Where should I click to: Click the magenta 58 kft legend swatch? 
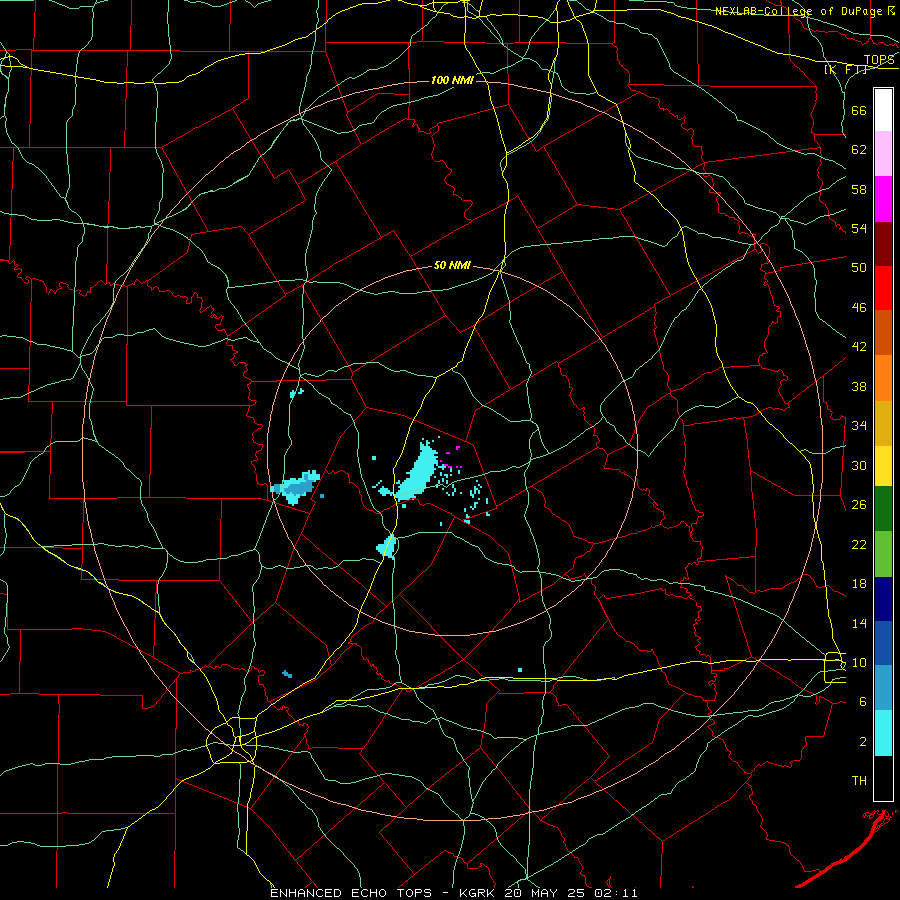[x=883, y=199]
